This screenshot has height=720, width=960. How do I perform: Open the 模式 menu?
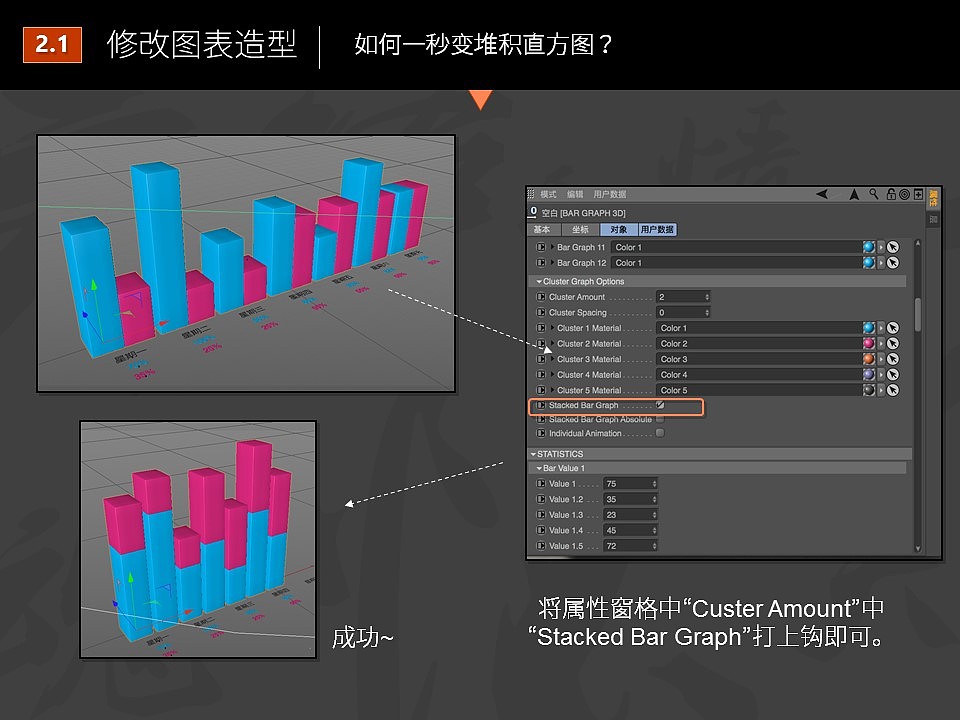548,194
